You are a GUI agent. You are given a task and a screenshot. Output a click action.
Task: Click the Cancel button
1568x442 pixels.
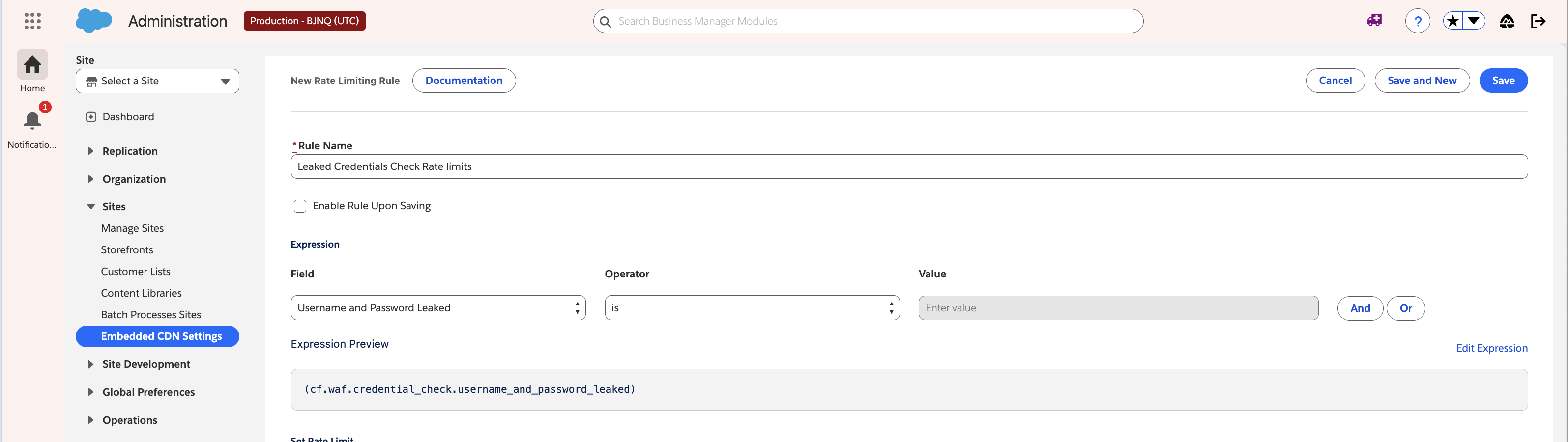click(1335, 80)
